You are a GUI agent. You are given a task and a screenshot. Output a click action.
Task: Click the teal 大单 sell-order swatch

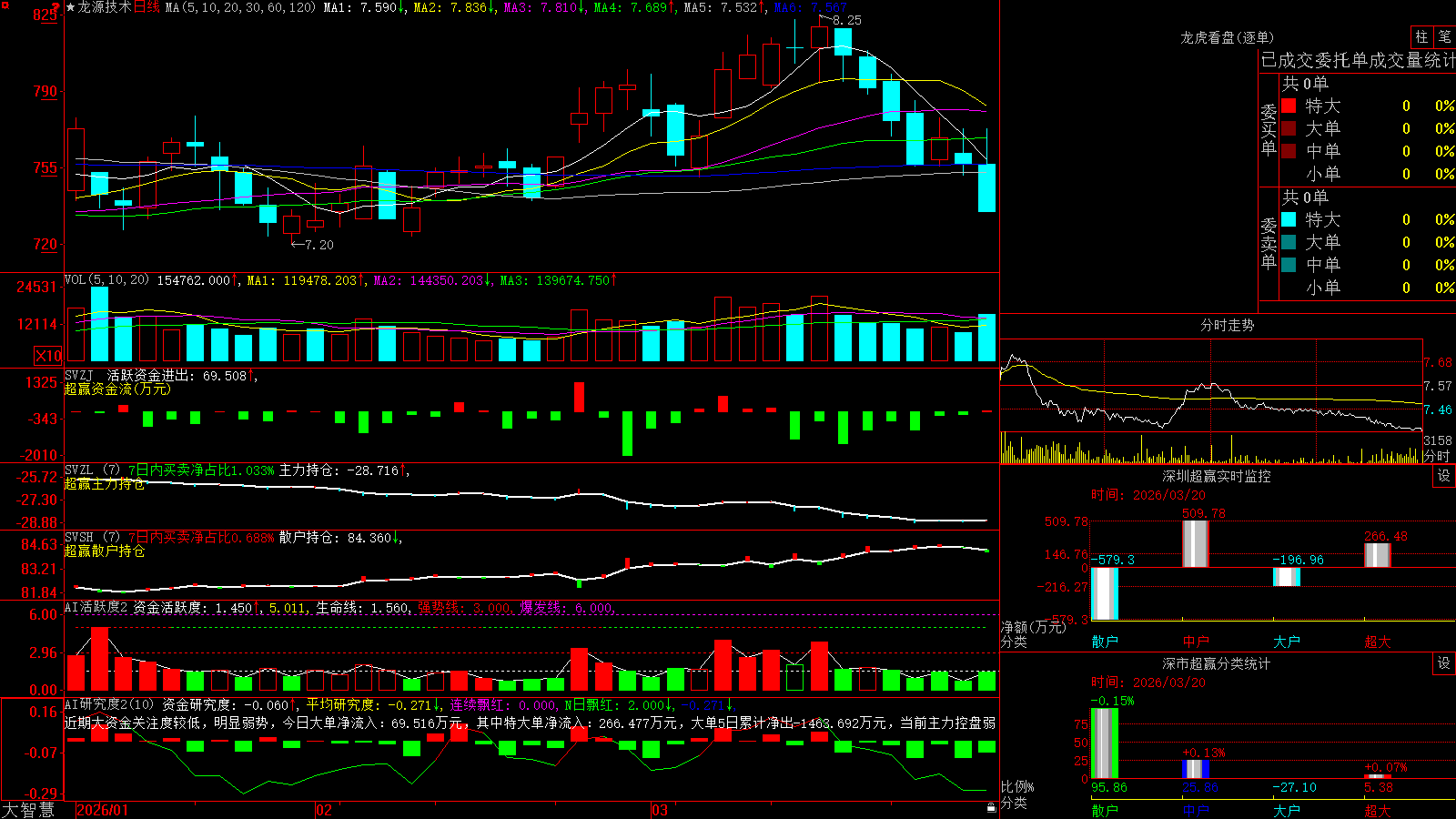click(1289, 242)
